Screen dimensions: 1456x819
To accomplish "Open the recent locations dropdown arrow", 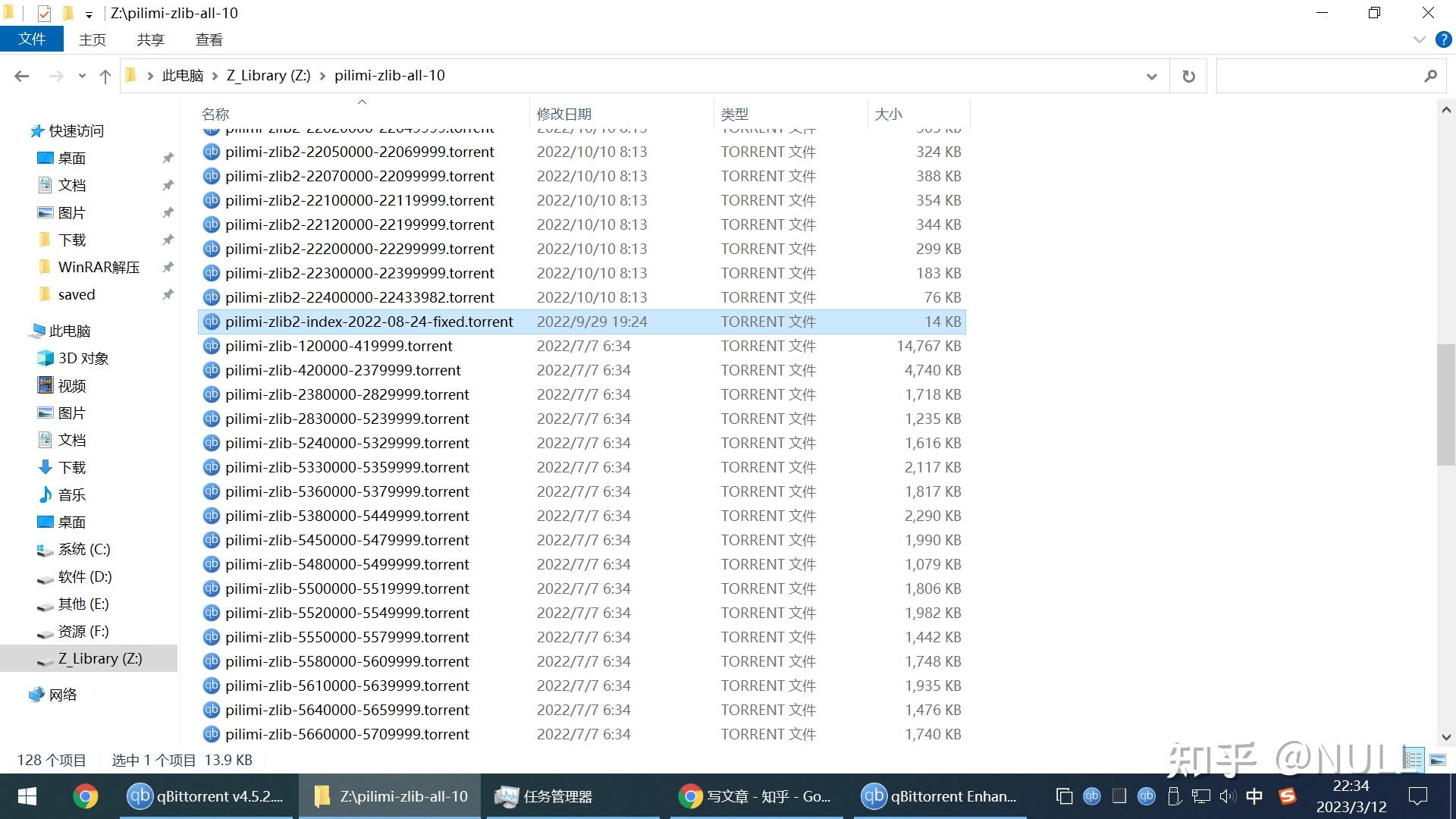I will point(82,76).
